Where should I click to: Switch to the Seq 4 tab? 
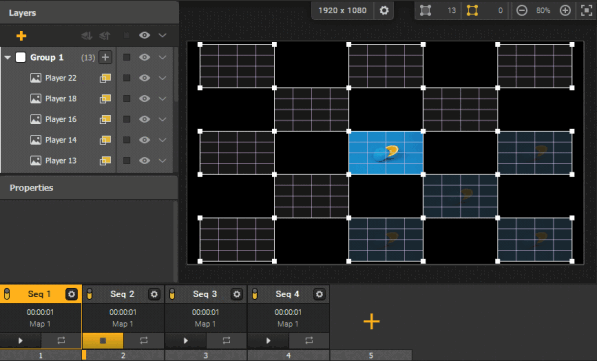287,294
